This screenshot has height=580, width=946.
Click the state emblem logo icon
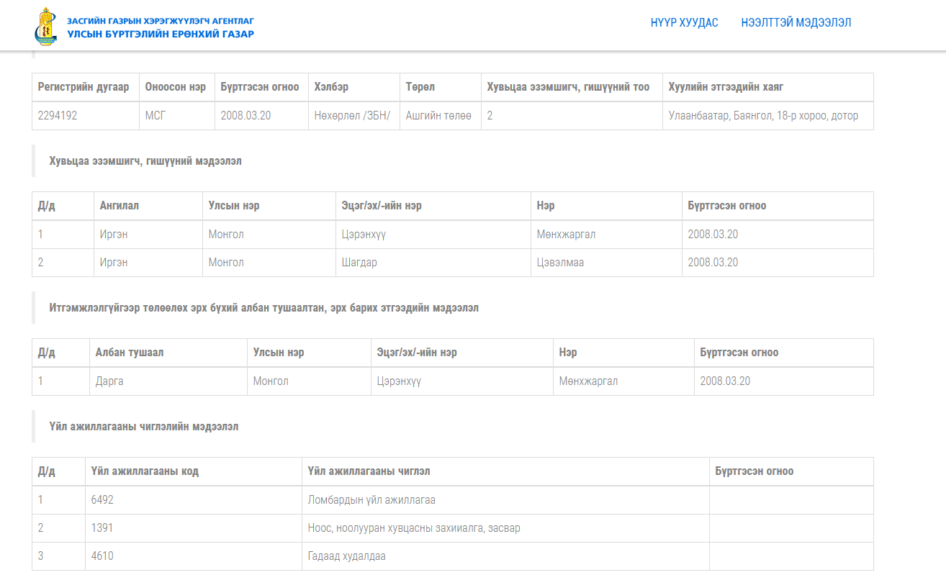tap(45, 27)
